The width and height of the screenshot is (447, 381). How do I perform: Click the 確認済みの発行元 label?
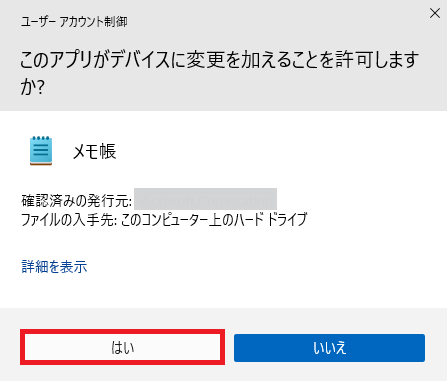pos(76,201)
